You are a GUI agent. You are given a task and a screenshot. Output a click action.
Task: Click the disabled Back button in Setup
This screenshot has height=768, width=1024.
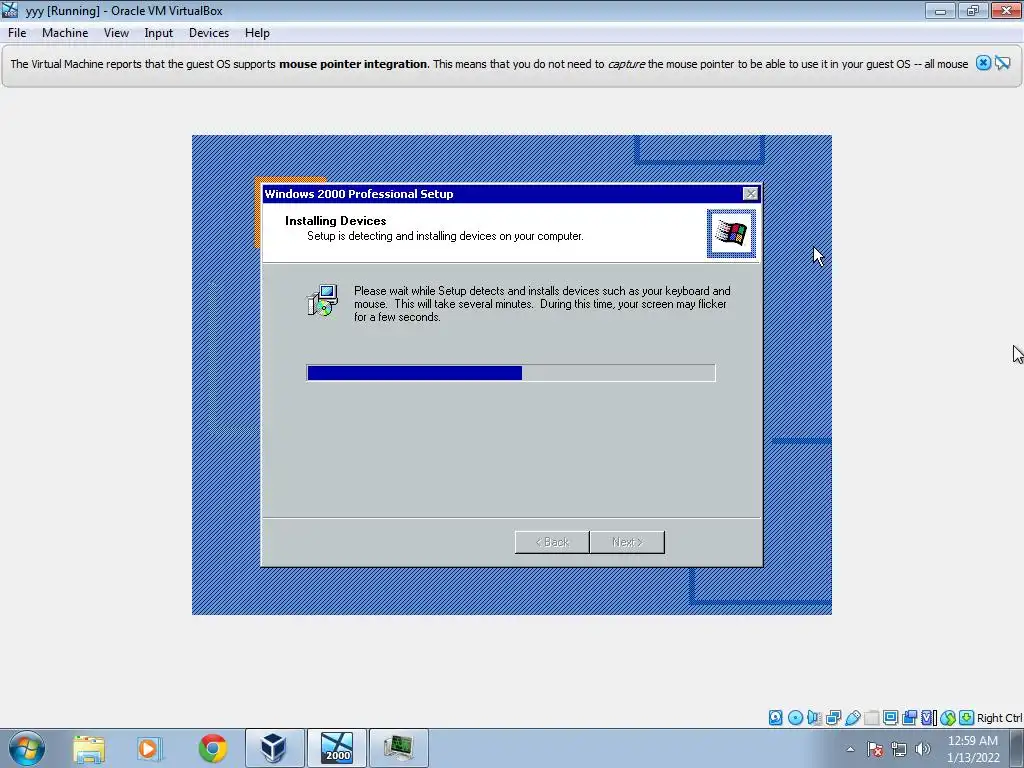pyautogui.click(x=552, y=542)
